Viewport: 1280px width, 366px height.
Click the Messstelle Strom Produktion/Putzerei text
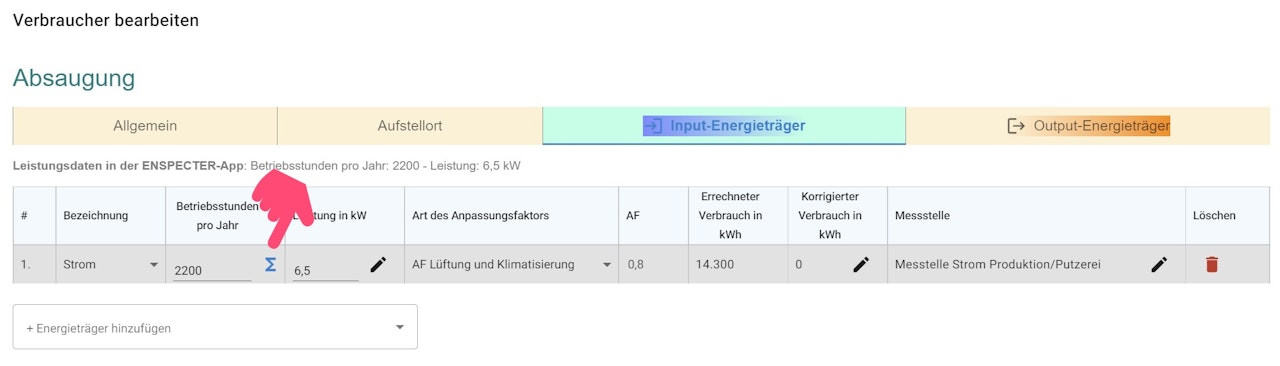point(998,265)
